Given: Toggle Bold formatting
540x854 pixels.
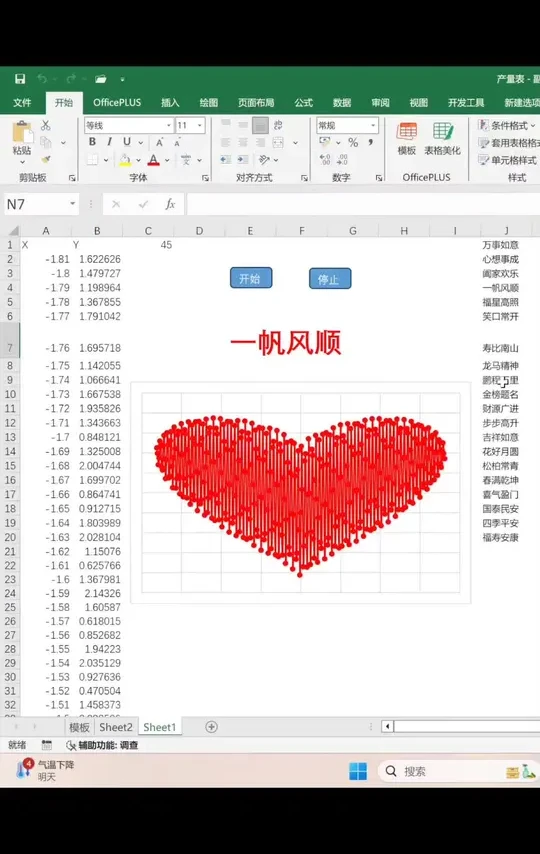Looking at the screenshot, I should pos(93,142).
